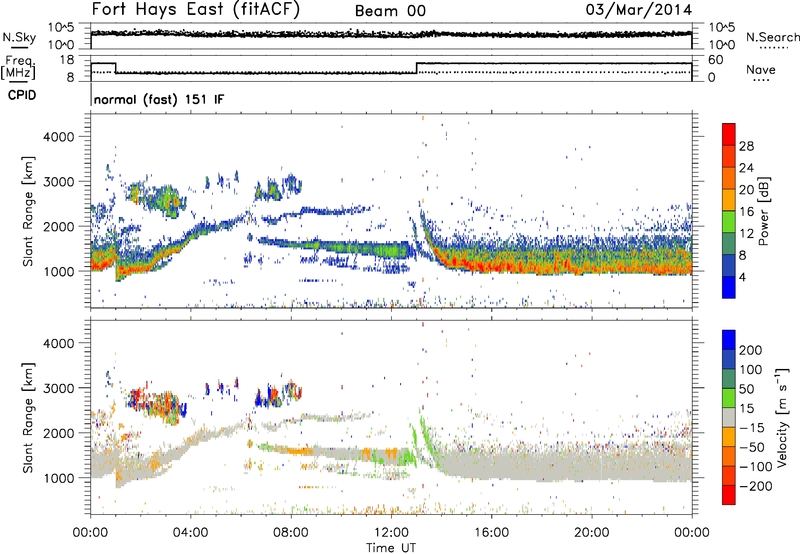This screenshot has width=800, height=554.
Task: Click the '3000' tick on velocity panel
Action: [59, 388]
